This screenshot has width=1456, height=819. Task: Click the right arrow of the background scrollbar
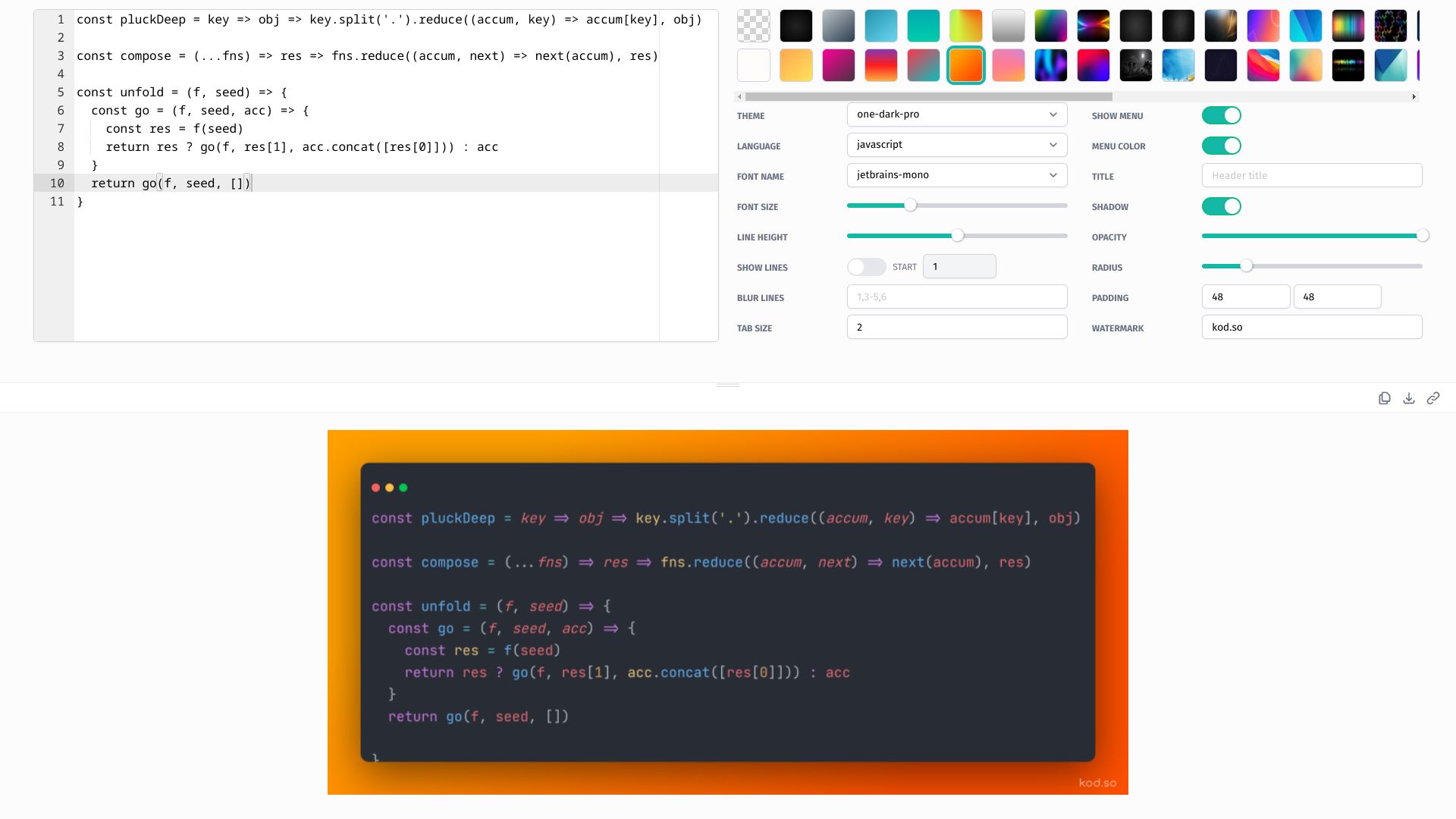coord(1414,97)
